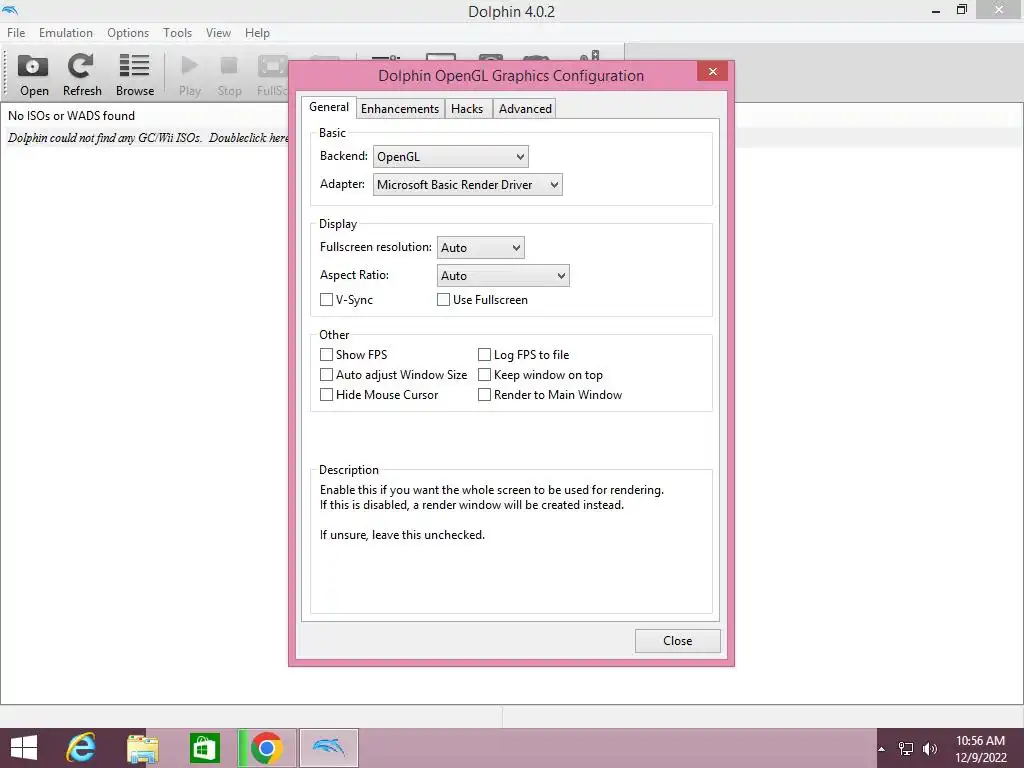Click the 'Adapter:' label

pyautogui.click(x=342, y=184)
